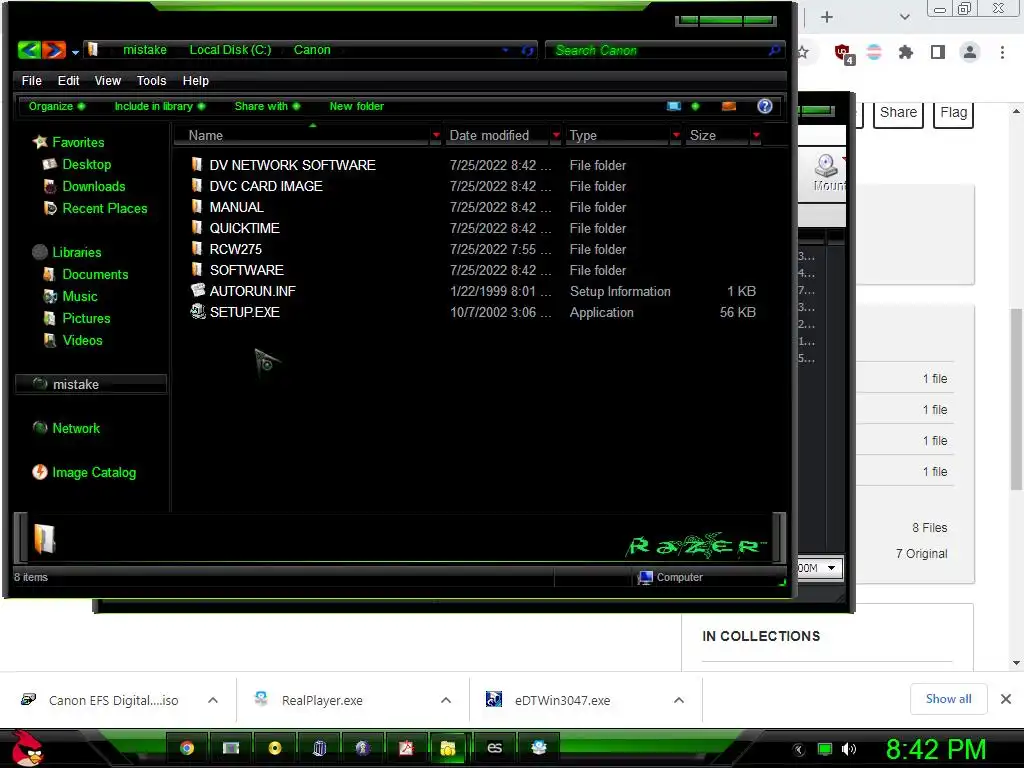
Task: Open the Chrome profile avatar
Action: (970, 52)
